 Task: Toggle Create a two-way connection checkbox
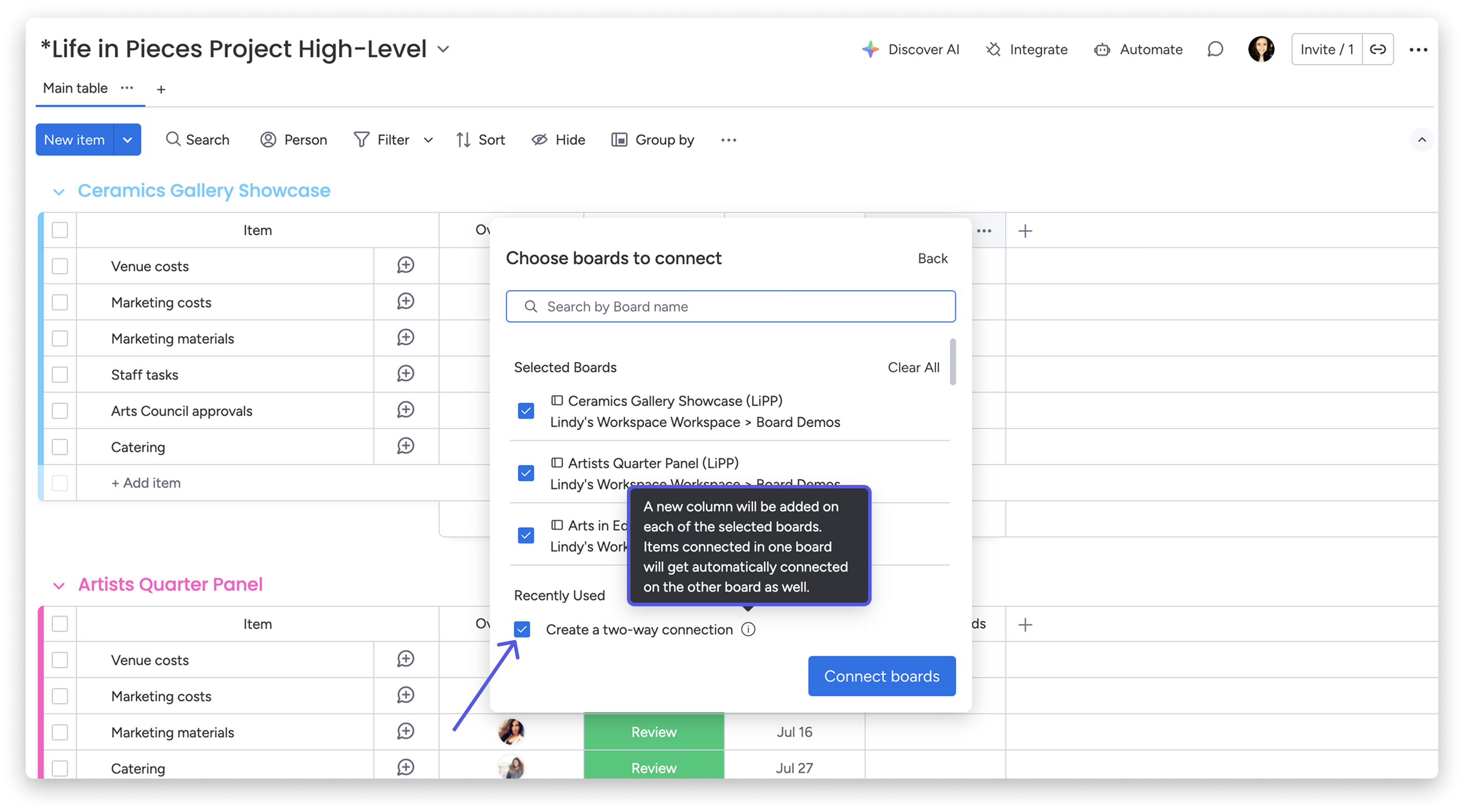point(522,629)
